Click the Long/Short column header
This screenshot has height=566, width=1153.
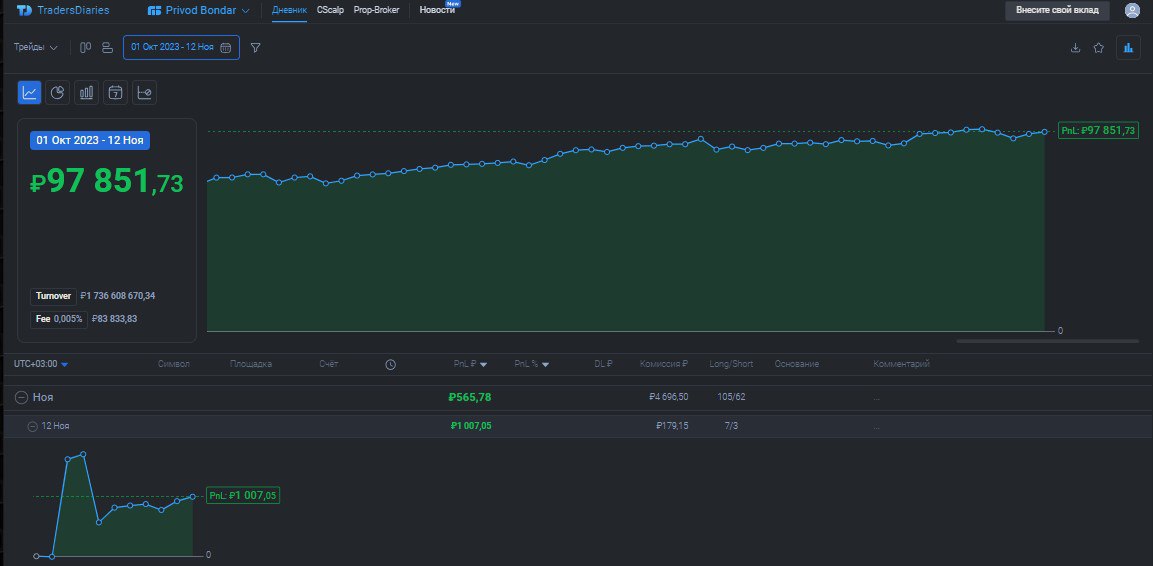coord(731,364)
